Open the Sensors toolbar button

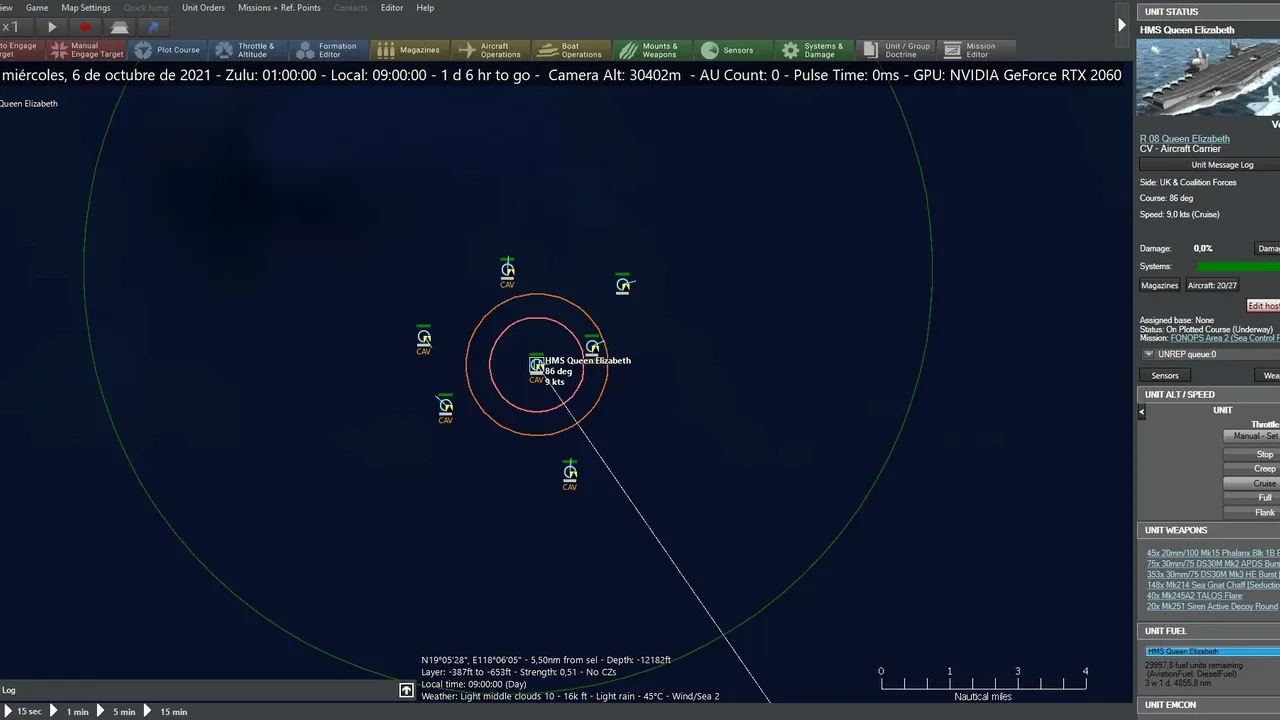[x=729, y=50]
